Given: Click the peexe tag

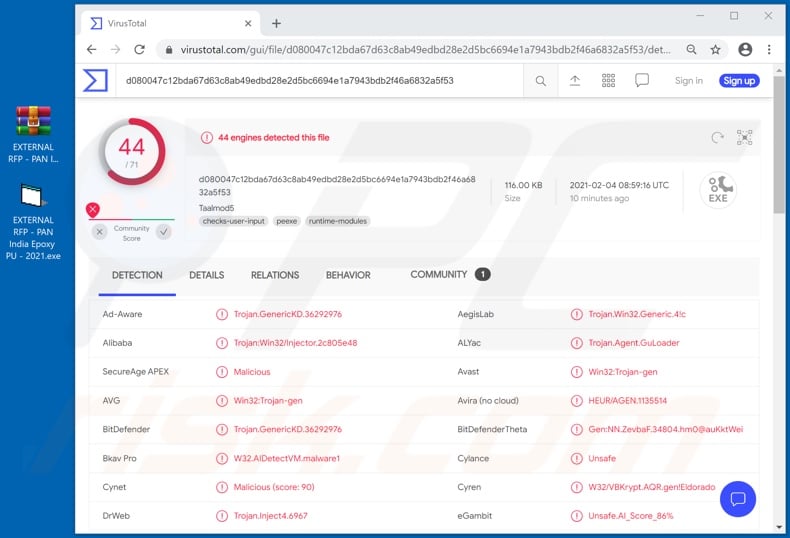Looking at the screenshot, I should pyautogui.click(x=287, y=221).
